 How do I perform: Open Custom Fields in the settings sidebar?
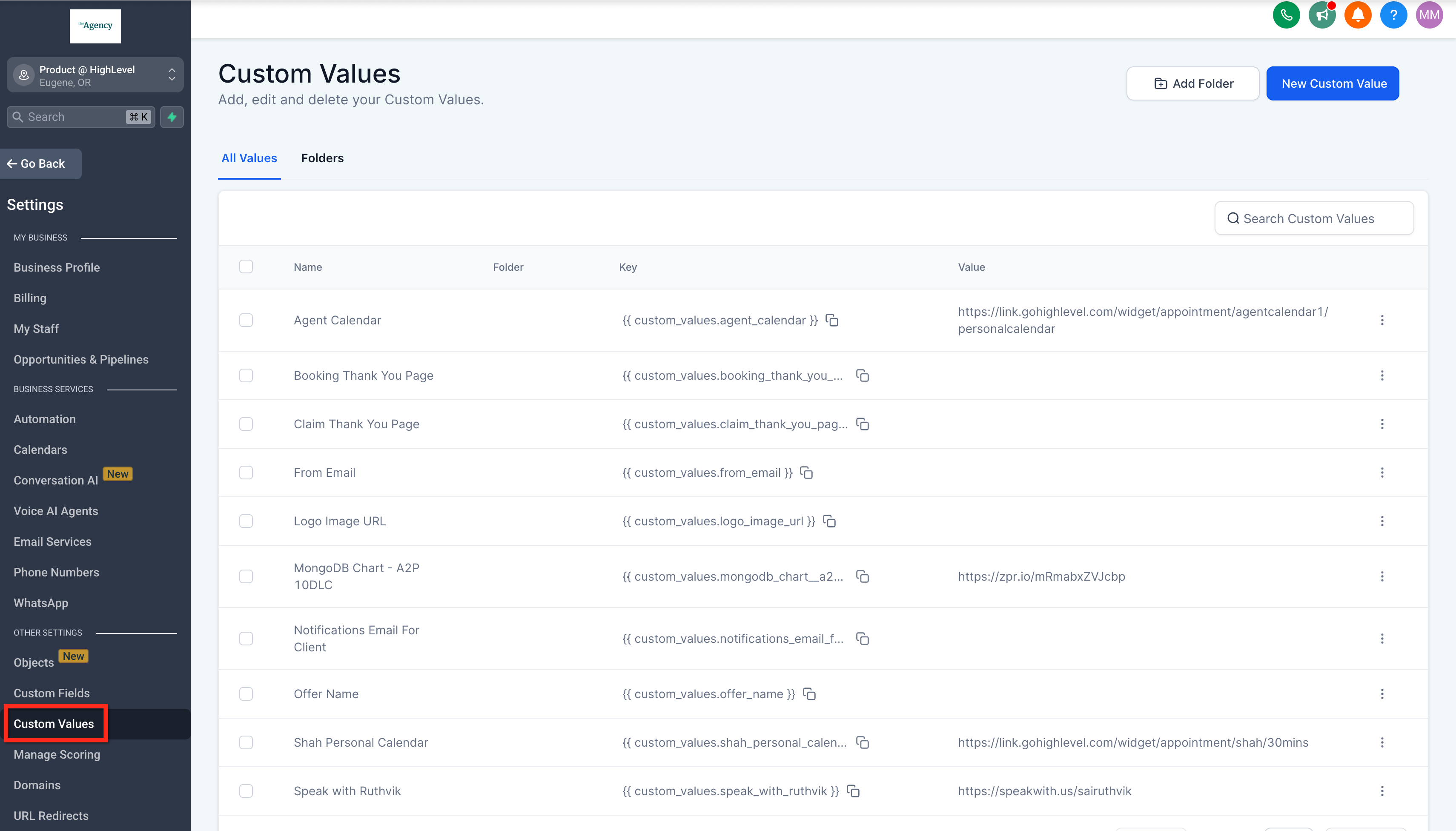click(52, 693)
